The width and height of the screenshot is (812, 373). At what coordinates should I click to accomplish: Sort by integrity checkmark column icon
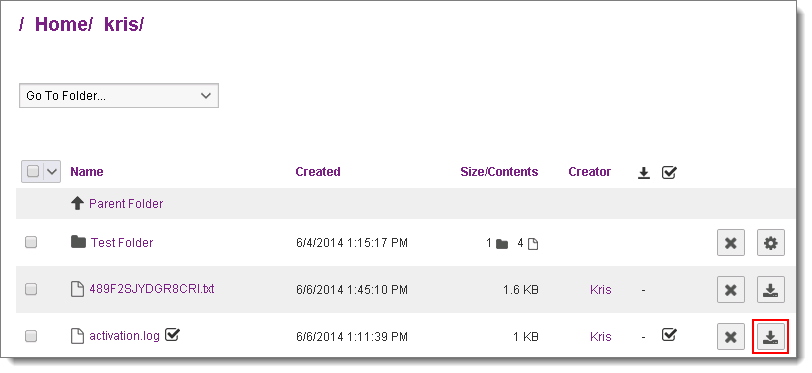[670, 173]
